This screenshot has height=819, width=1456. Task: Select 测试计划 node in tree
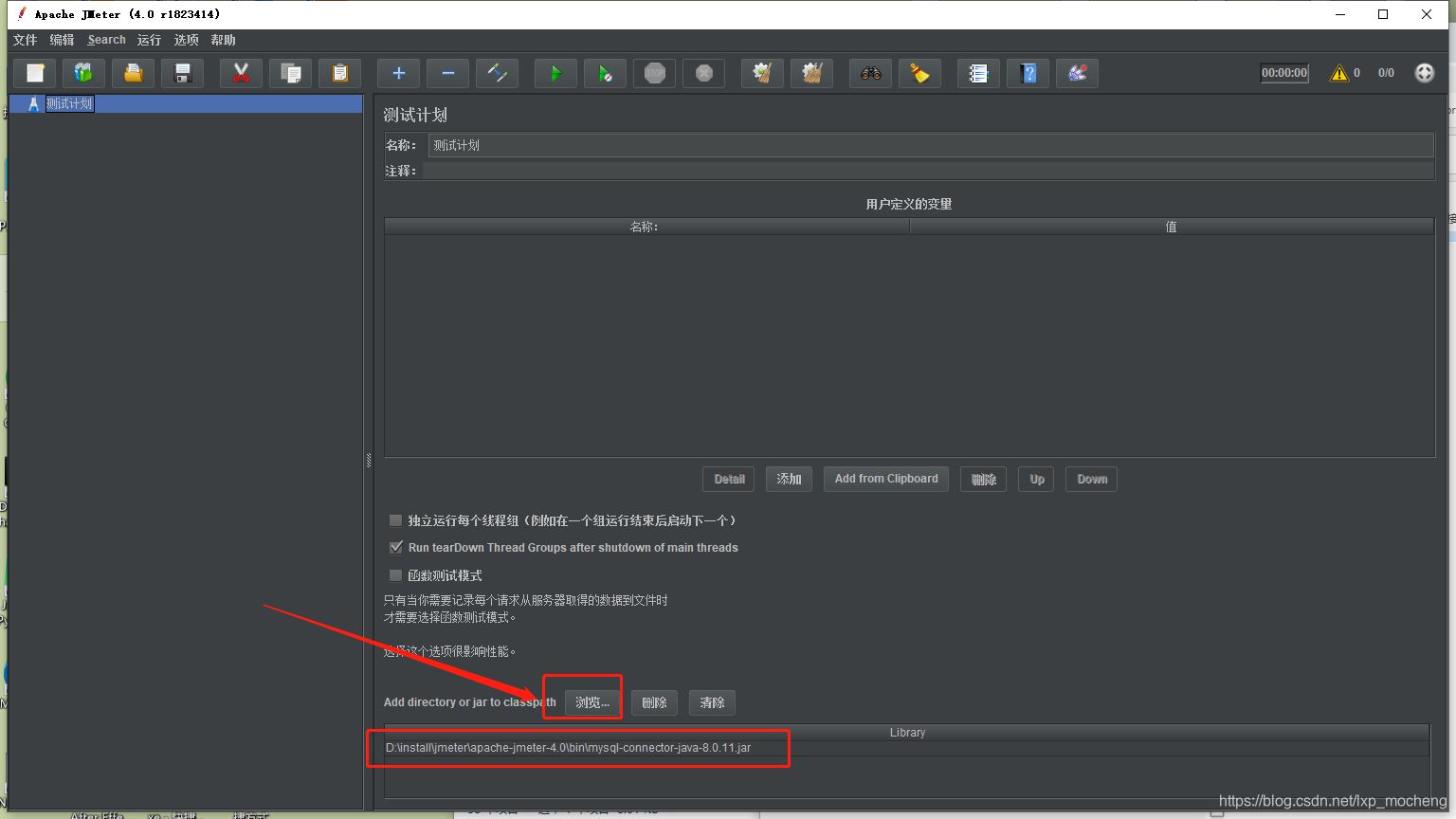tap(69, 103)
